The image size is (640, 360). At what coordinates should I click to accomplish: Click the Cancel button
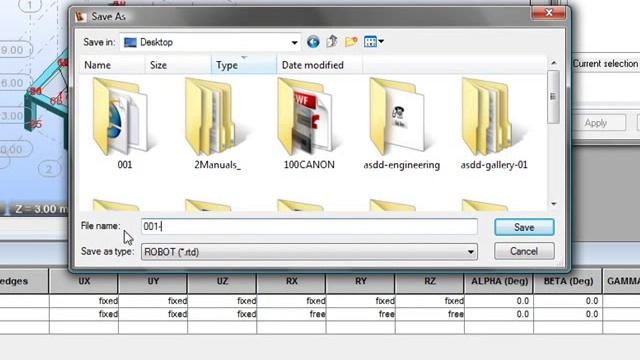[x=524, y=251]
